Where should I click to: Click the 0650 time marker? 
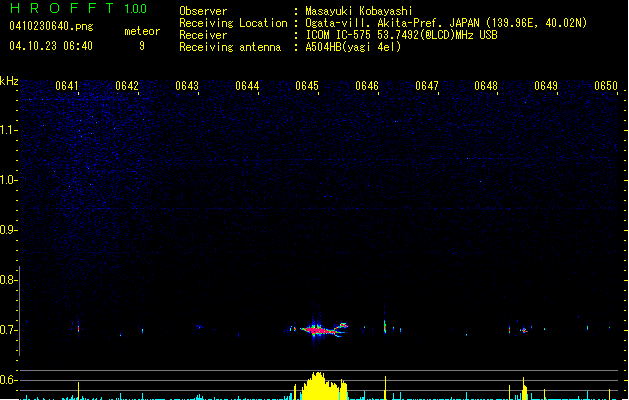click(606, 86)
